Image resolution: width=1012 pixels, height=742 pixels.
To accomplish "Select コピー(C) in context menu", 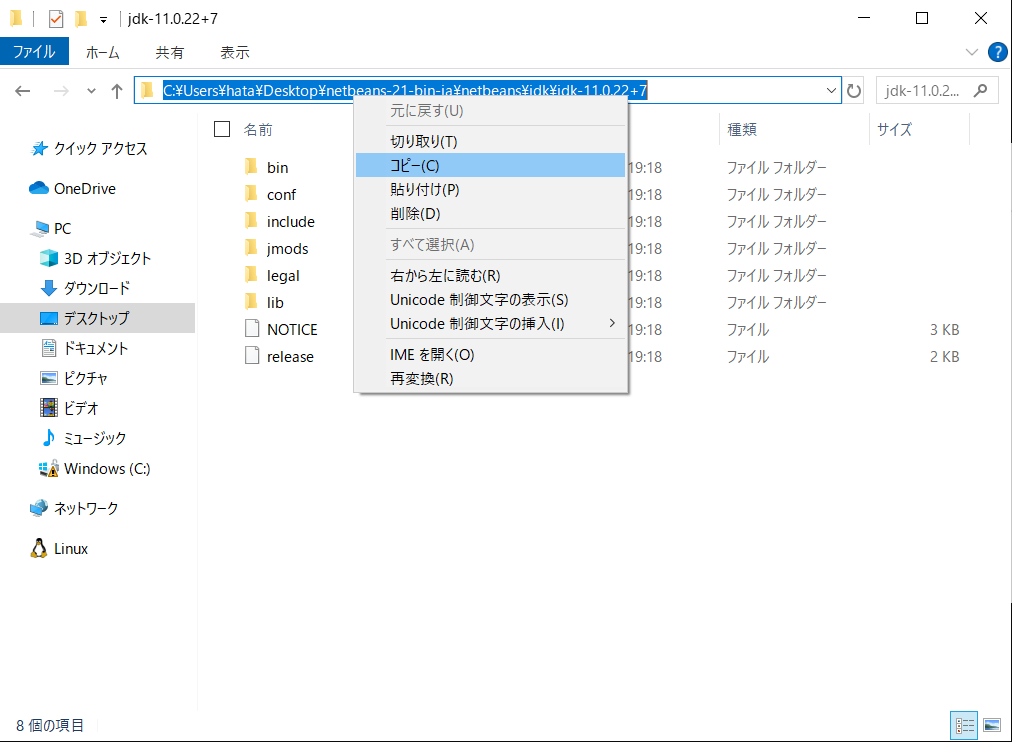I will (491, 165).
